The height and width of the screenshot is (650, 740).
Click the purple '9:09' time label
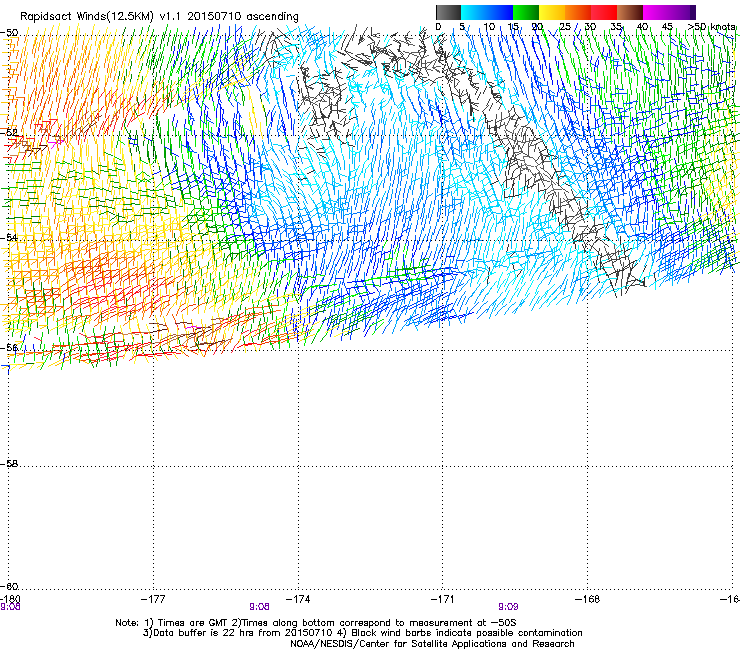[x=508, y=607]
